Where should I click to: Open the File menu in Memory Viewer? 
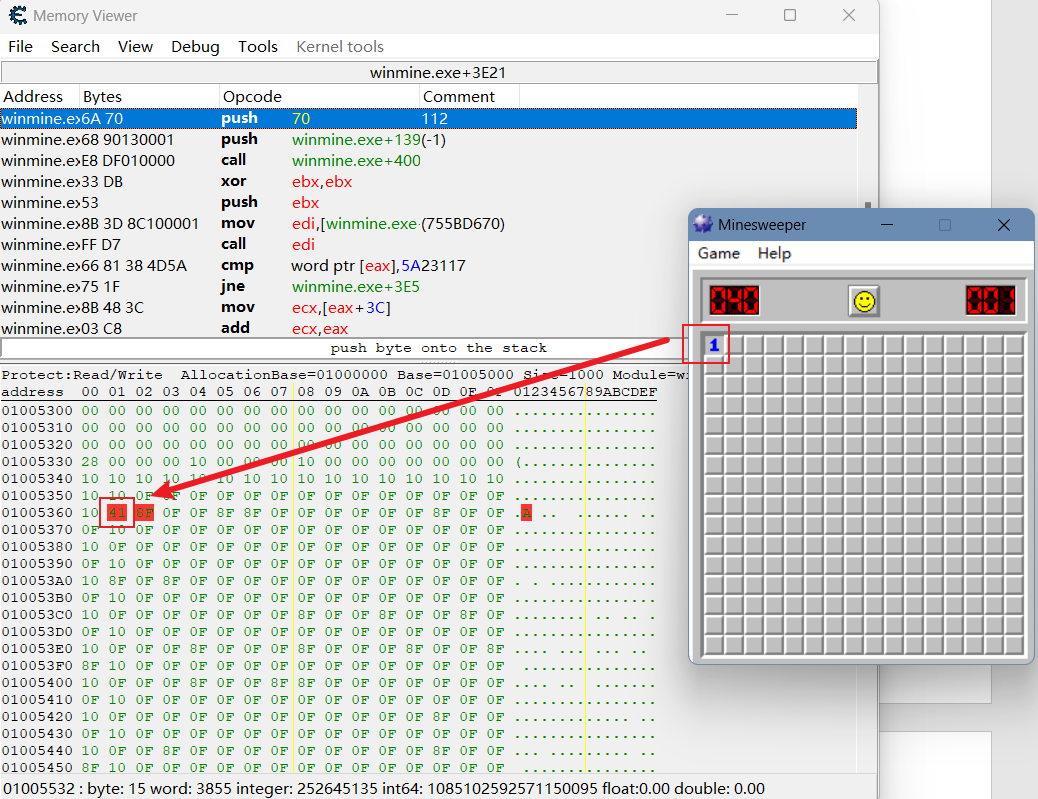20,47
